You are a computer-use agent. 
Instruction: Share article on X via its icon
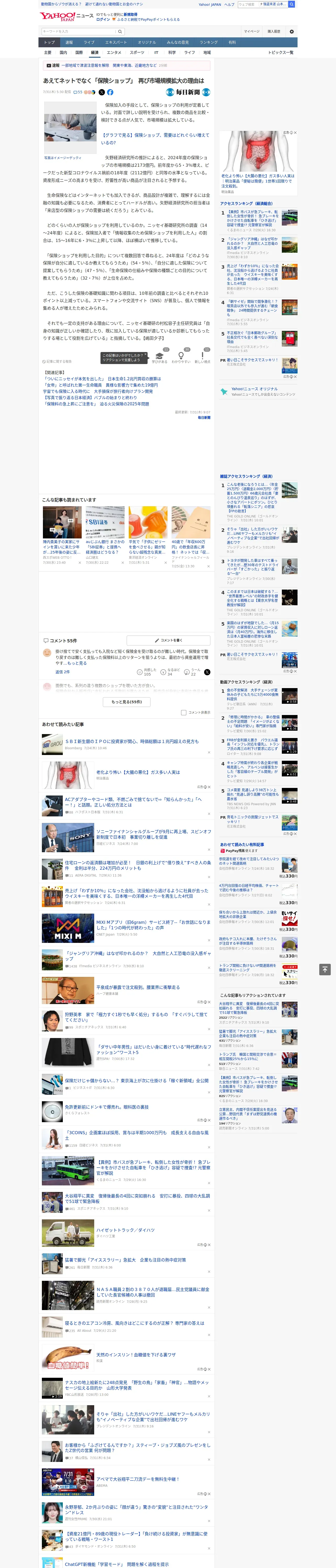point(102,93)
